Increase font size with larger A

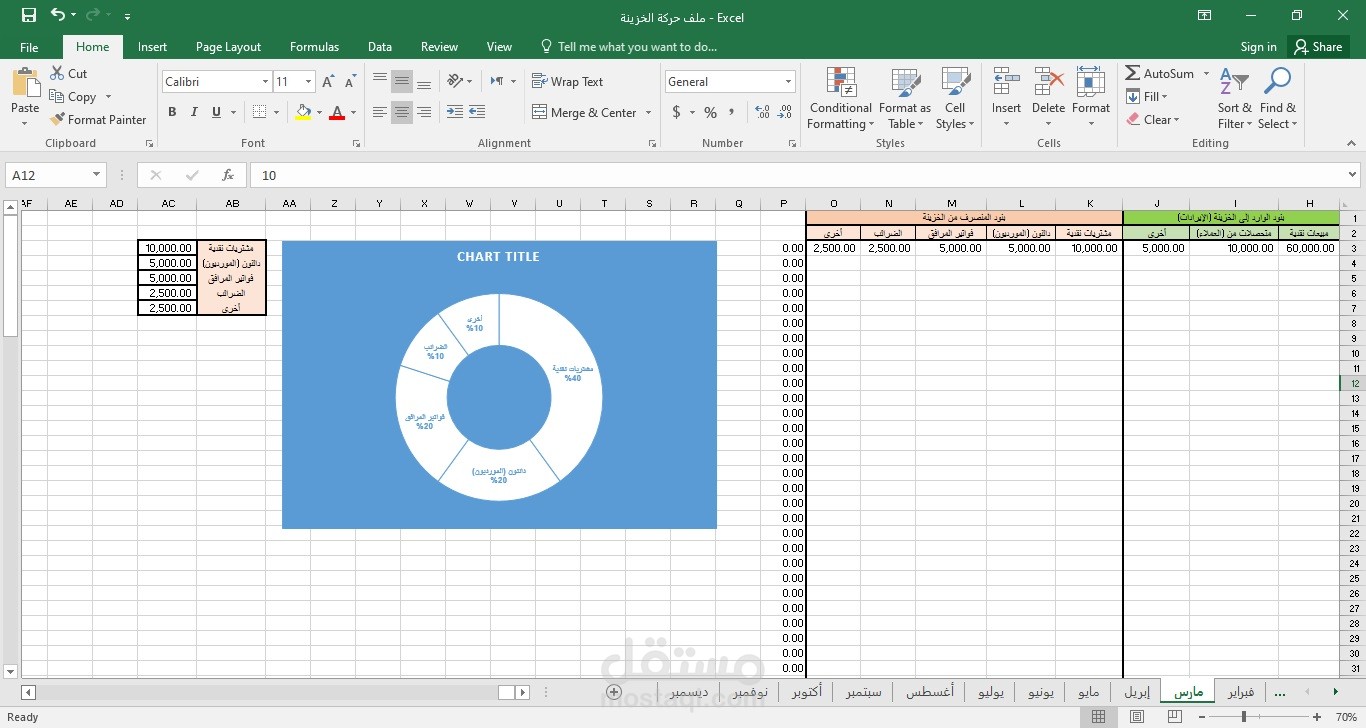[x=330, y=82]
